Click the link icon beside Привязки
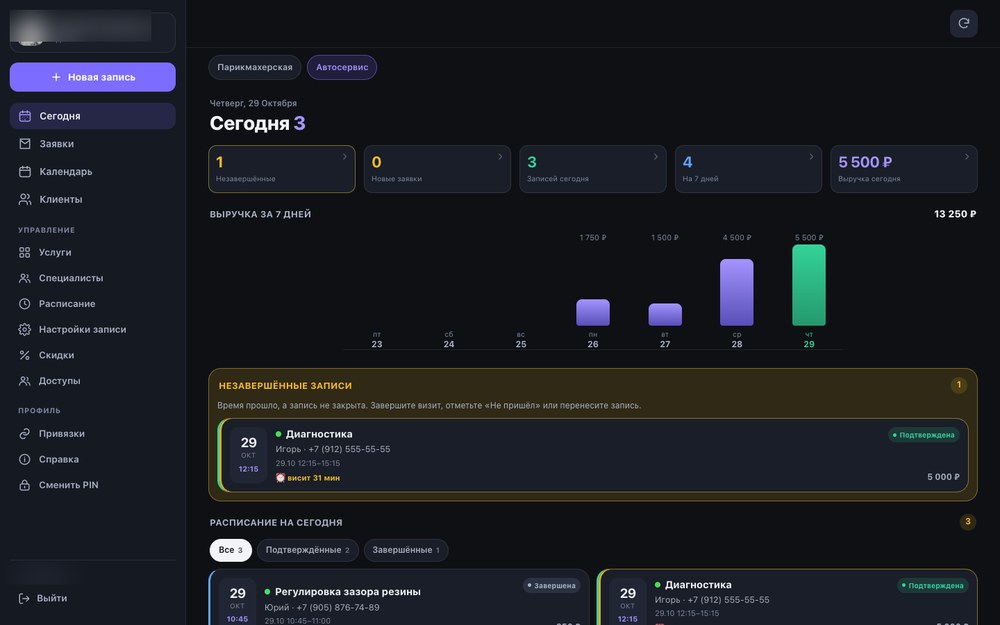 tap(24, 434)
